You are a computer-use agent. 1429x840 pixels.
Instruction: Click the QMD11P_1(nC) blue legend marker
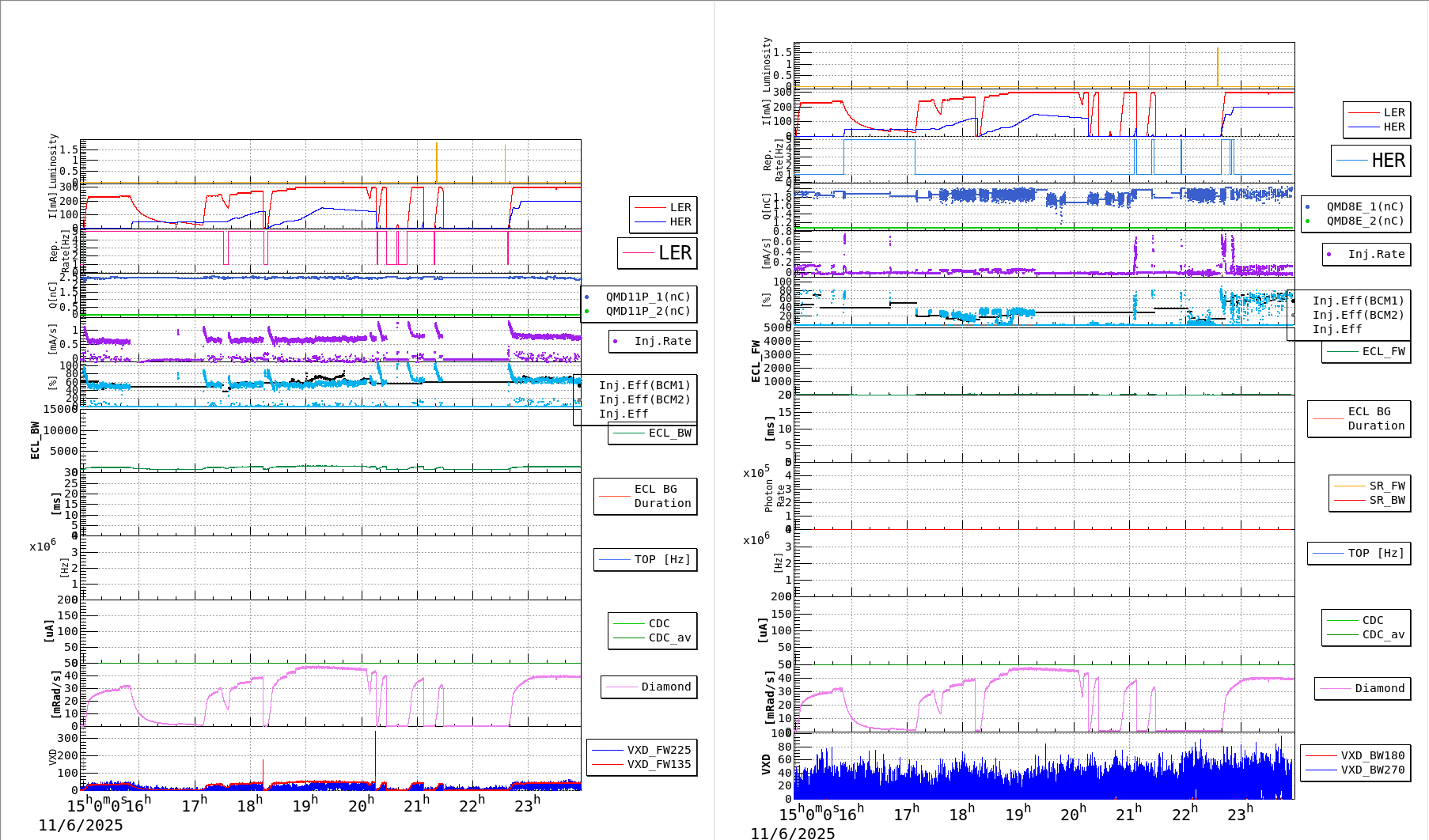pyautogui.click(x=586, y=297)
